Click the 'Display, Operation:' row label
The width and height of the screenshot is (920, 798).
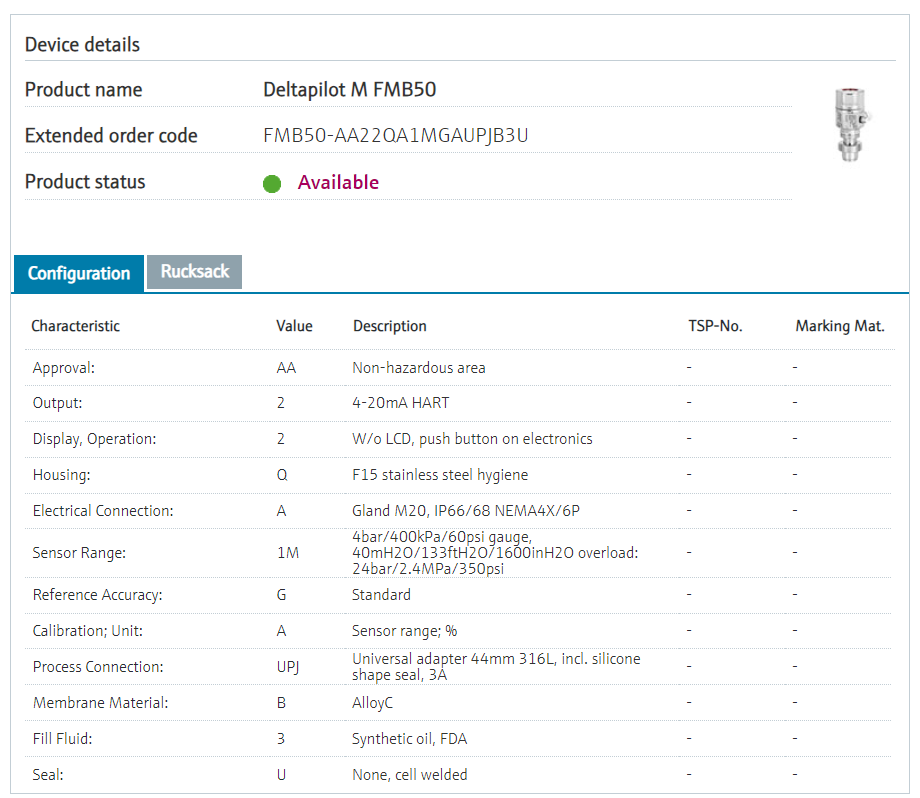pyautogui.click(x=94, y=439)
